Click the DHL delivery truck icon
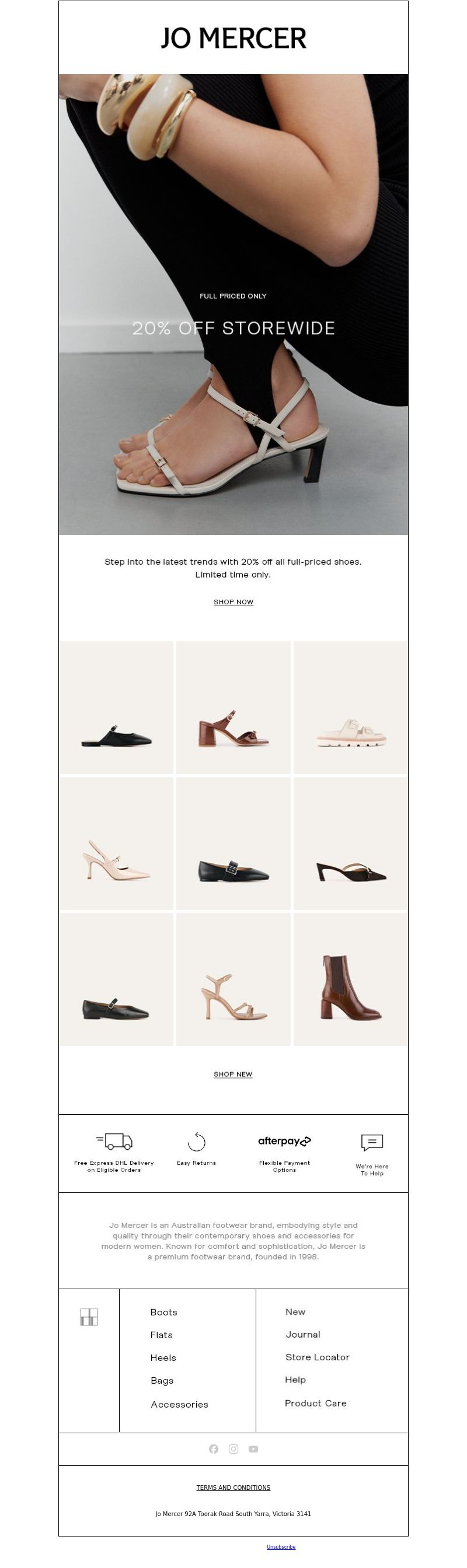 click(114, 1142)
